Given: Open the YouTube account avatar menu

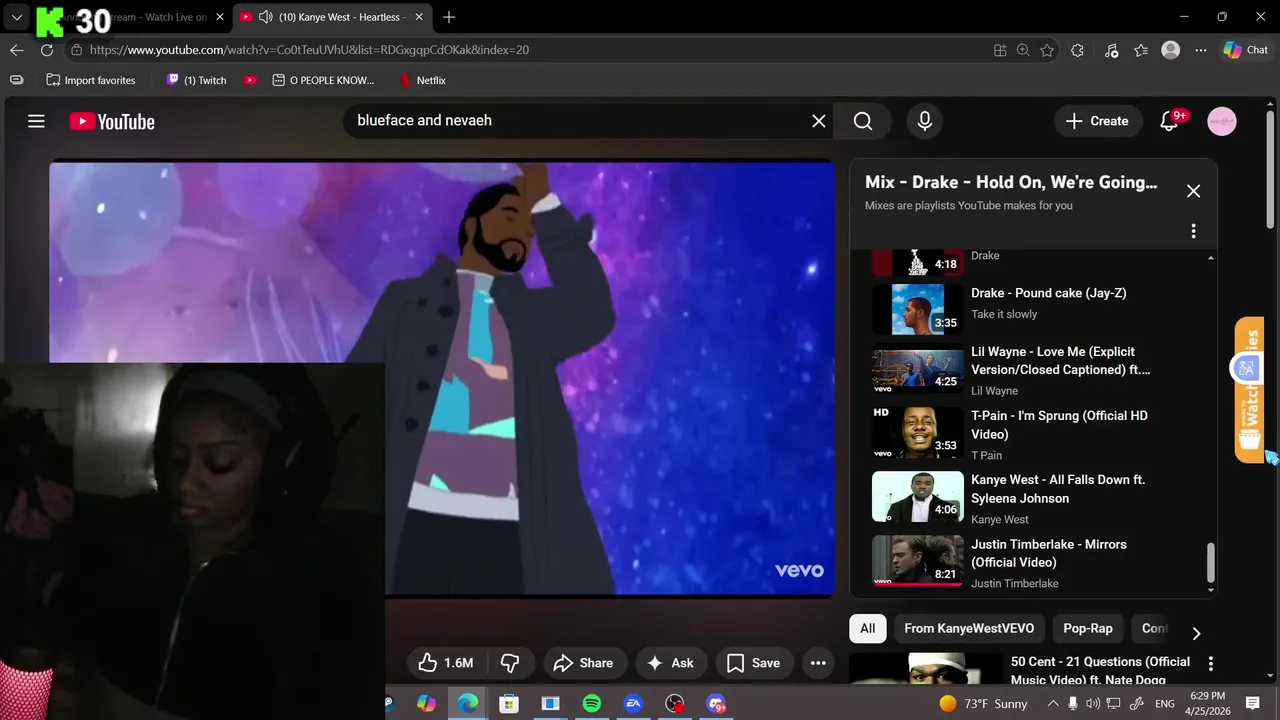Looking at the screenshot, I should [x=1222, y=121].
